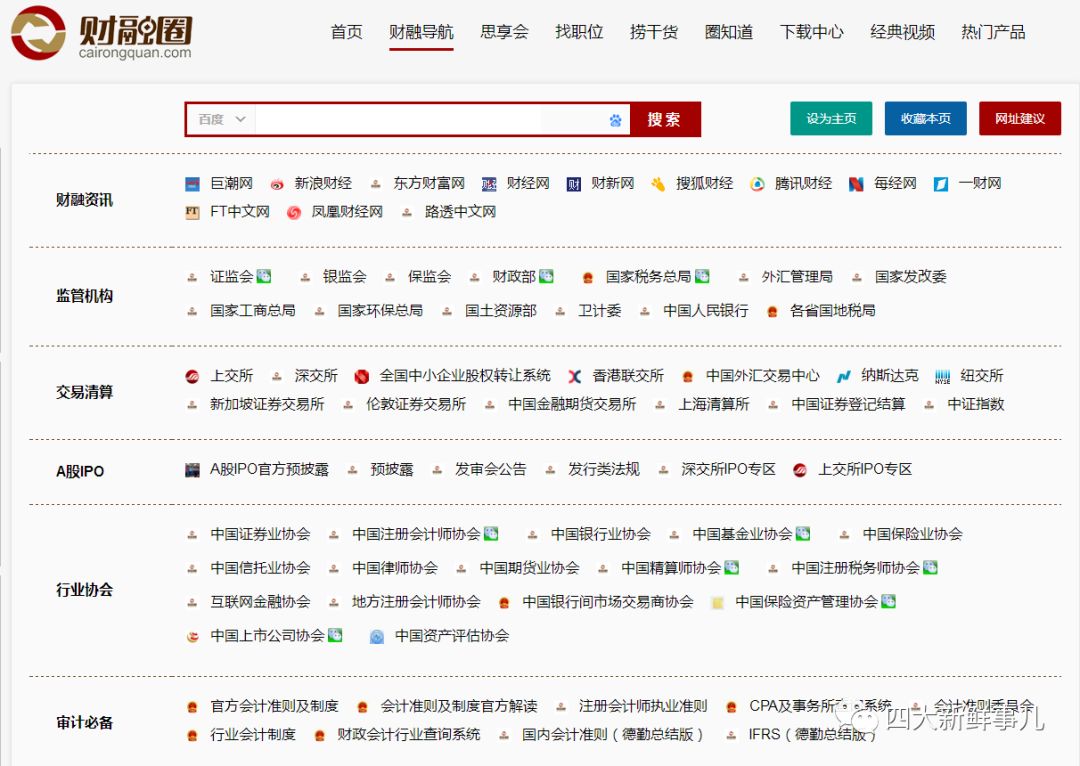The image size is (1080, 766).
Task: Click the 上交所 red logo icon
Action: tap(192, 376)
